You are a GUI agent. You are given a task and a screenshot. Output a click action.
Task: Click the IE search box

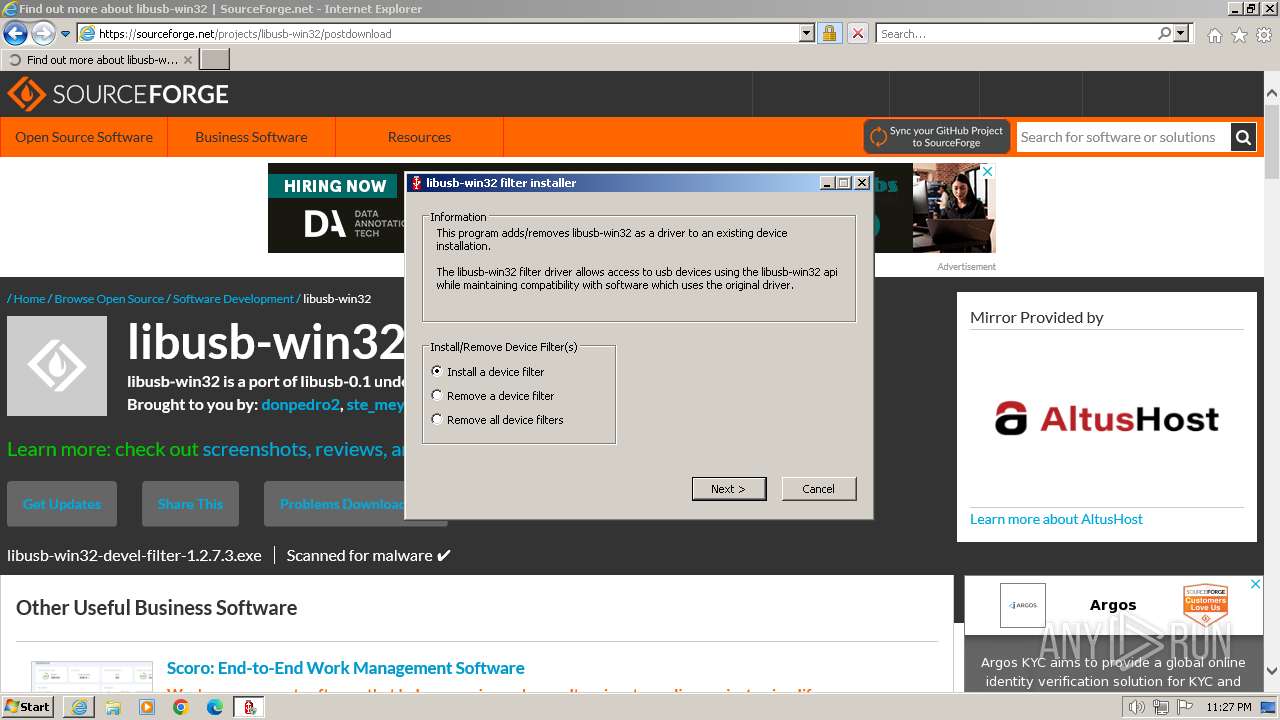coord(1015,33)
